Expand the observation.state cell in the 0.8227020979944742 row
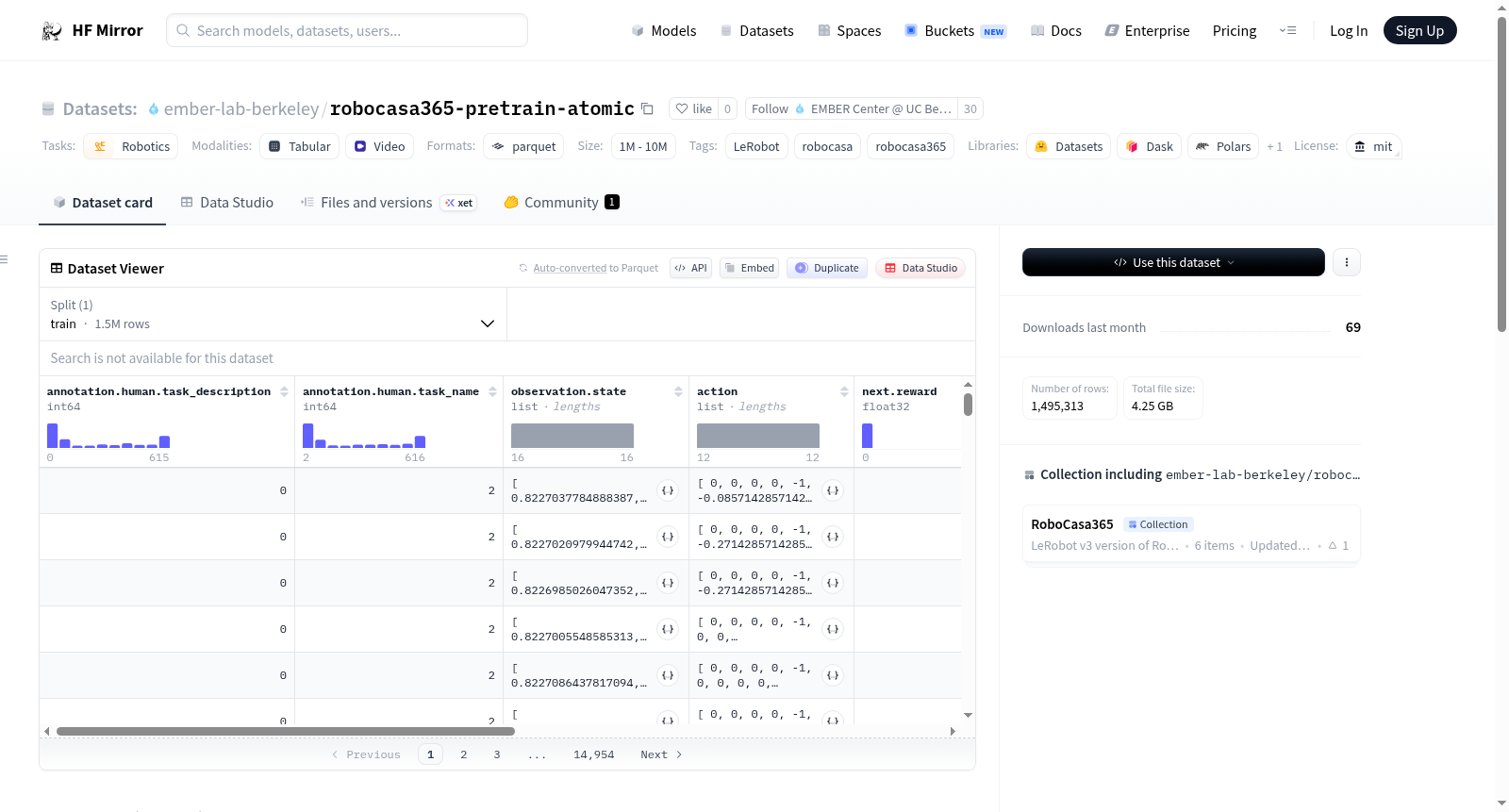The width and height of the screenshot is (1509, 812). pos(668,537)
